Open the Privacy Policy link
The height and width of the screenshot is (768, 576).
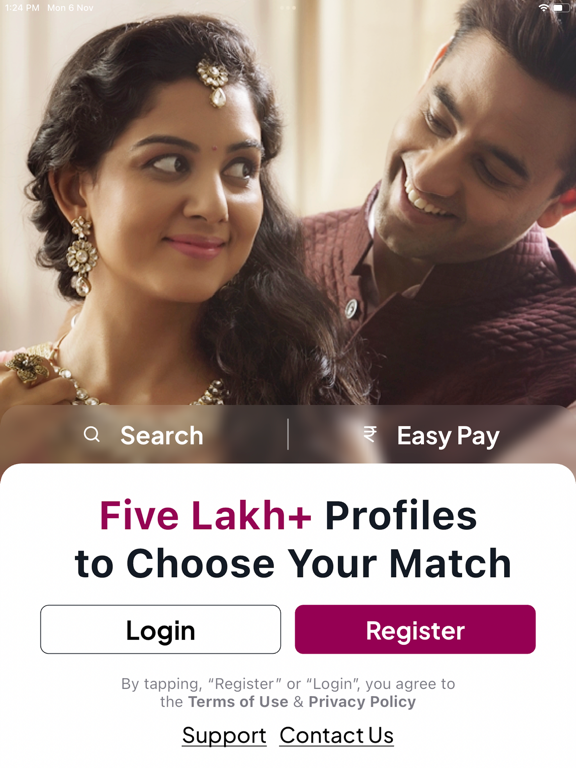[x=362, y=701]
